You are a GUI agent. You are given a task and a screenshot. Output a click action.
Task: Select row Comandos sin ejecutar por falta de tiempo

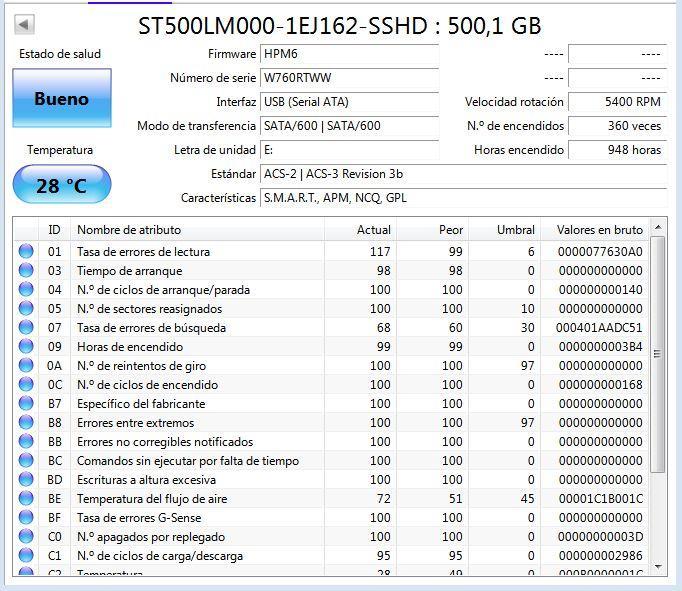331,461
